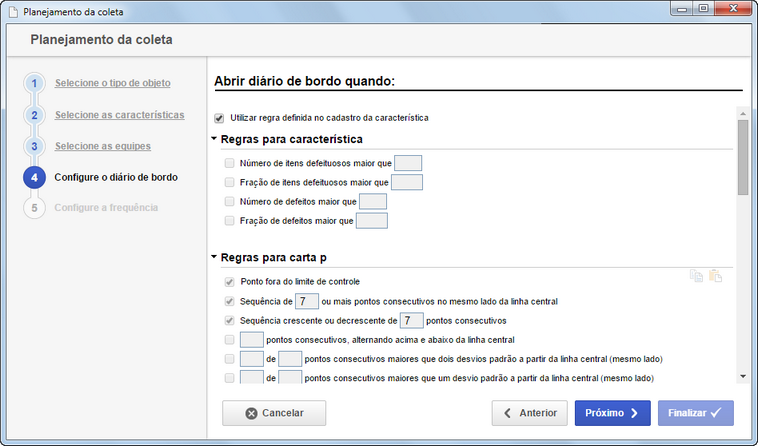Click the 'Número de defeitos maior que' input field
This screenshot has height=446, width=758.
pos(373,201)
